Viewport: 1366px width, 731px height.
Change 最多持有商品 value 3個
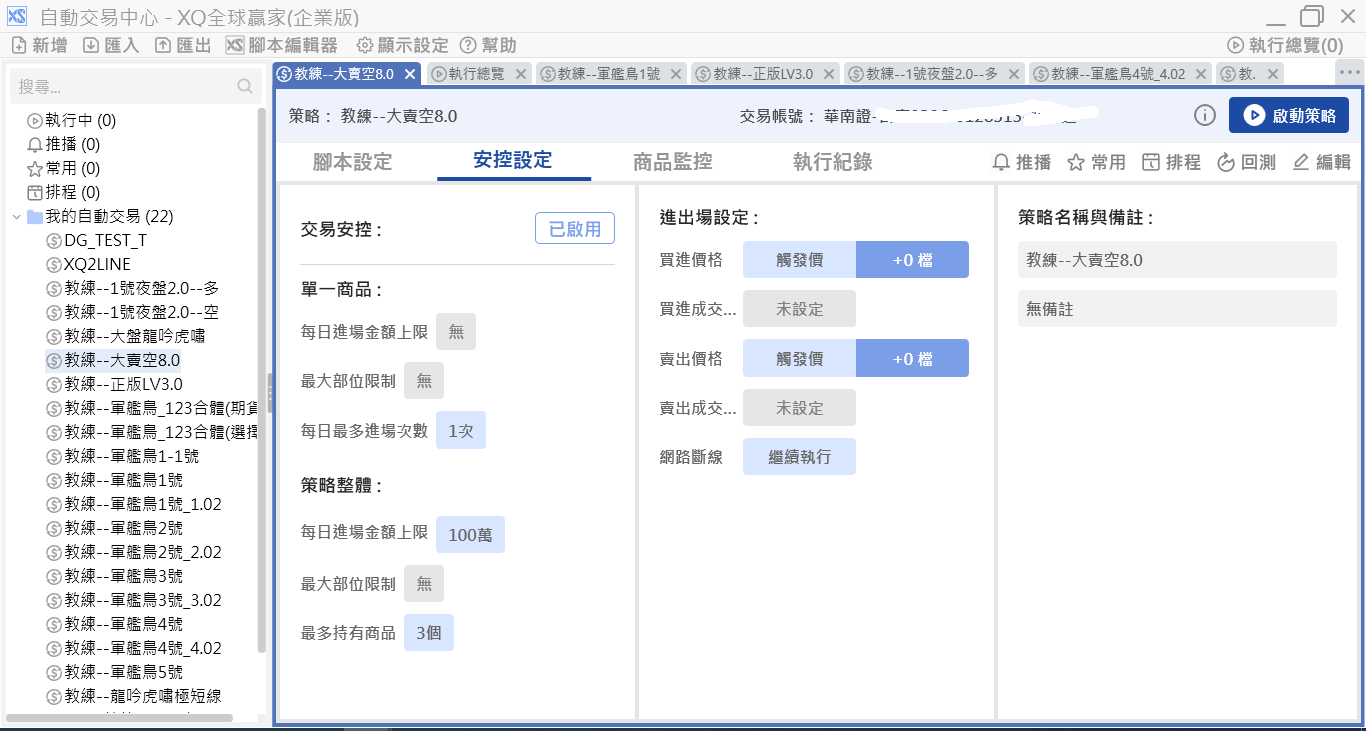point(429,633)
